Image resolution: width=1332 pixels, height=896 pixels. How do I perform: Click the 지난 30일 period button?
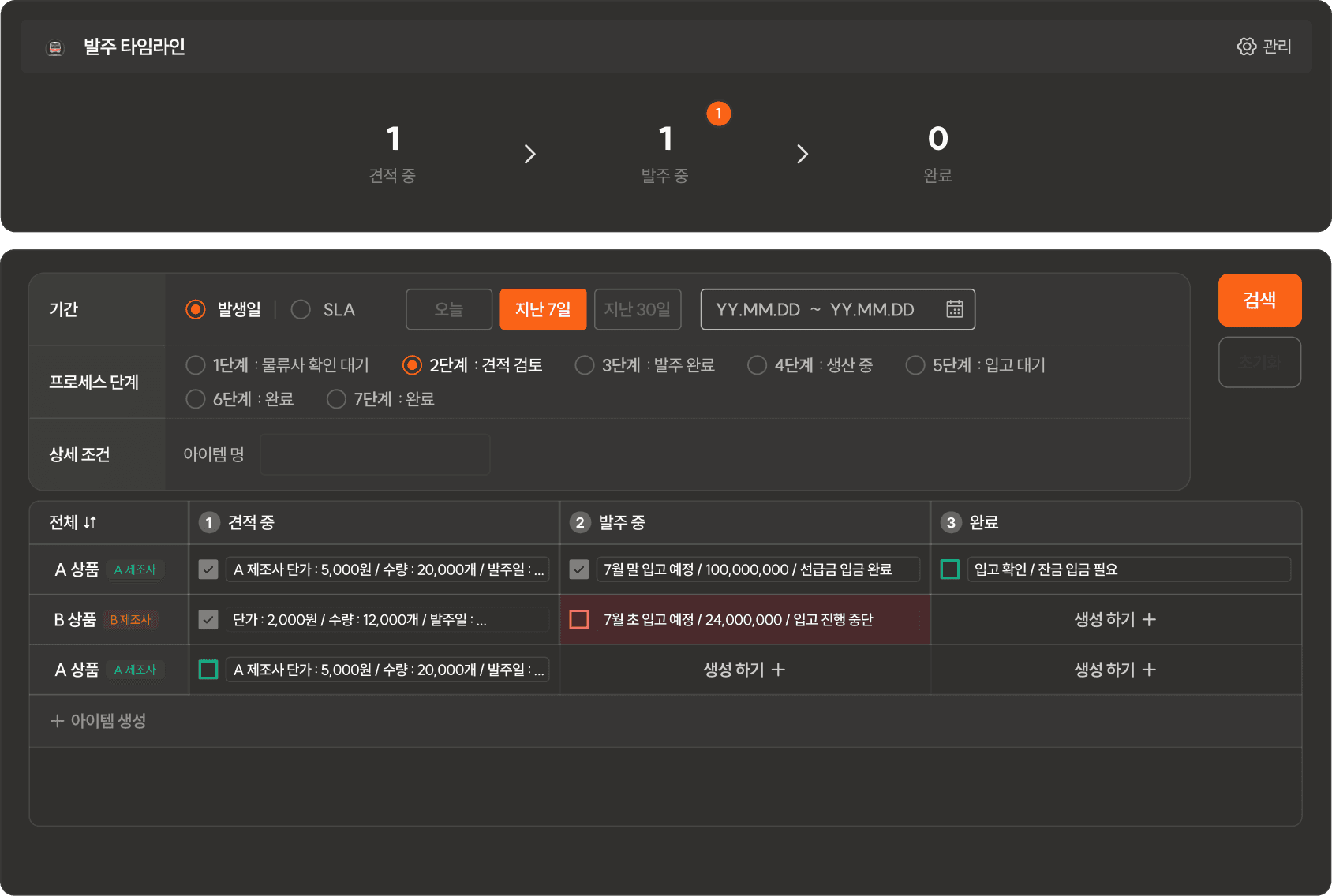click(x=638, y=309)
